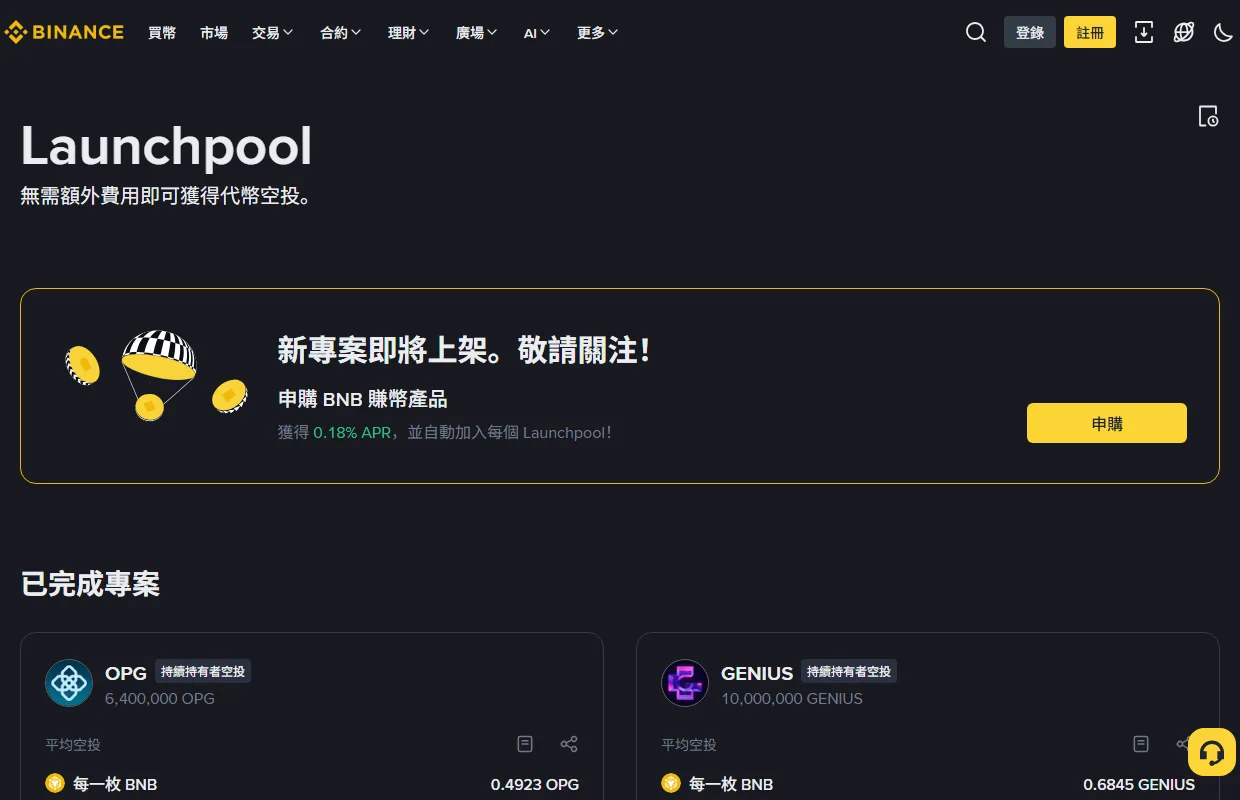The image size is (1240, 800).
Task: Click the BNB coin icon in OPG card
Action: click(55, 784)
